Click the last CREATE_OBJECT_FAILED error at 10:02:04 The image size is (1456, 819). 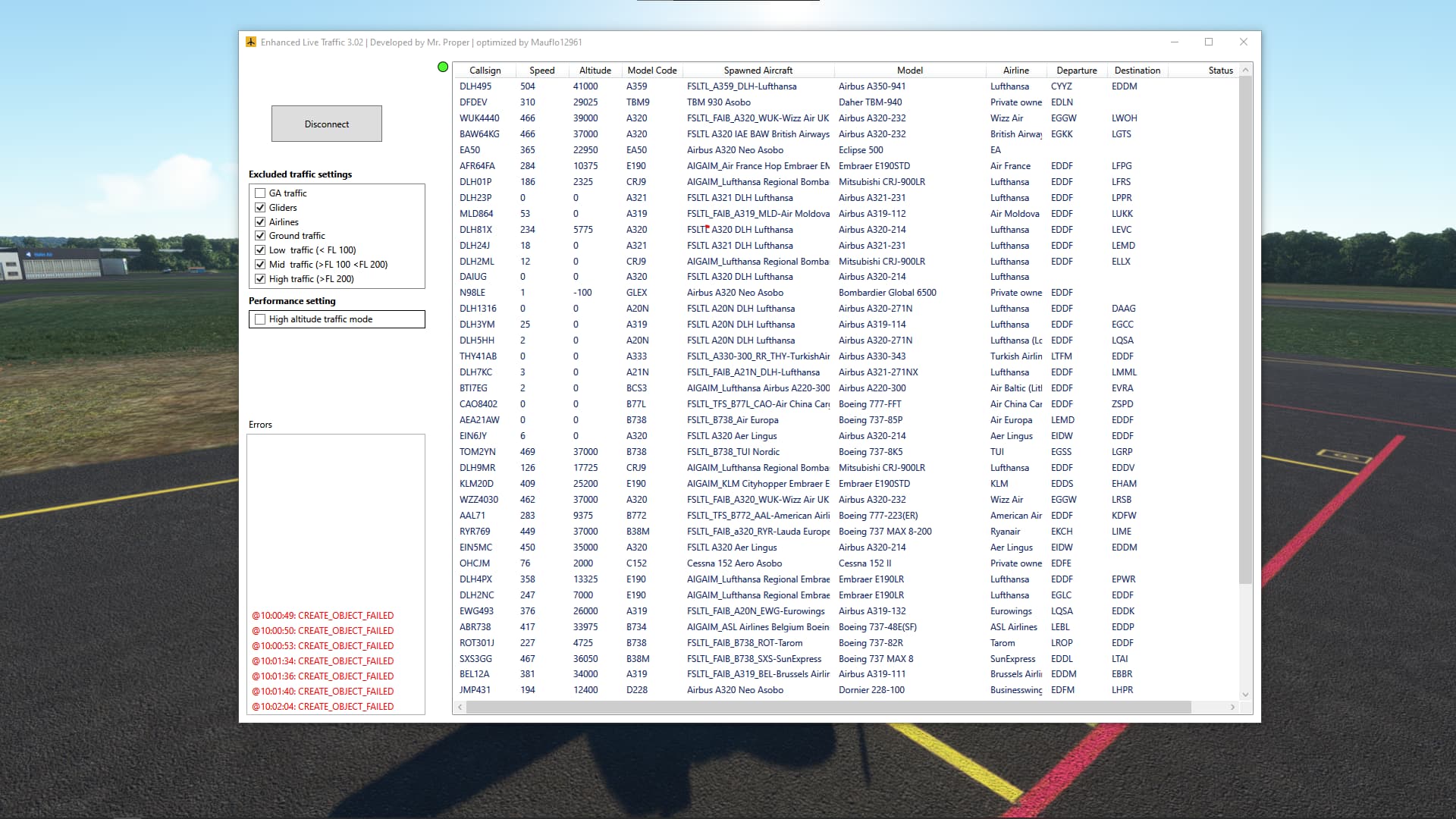[x=323, y=707]
